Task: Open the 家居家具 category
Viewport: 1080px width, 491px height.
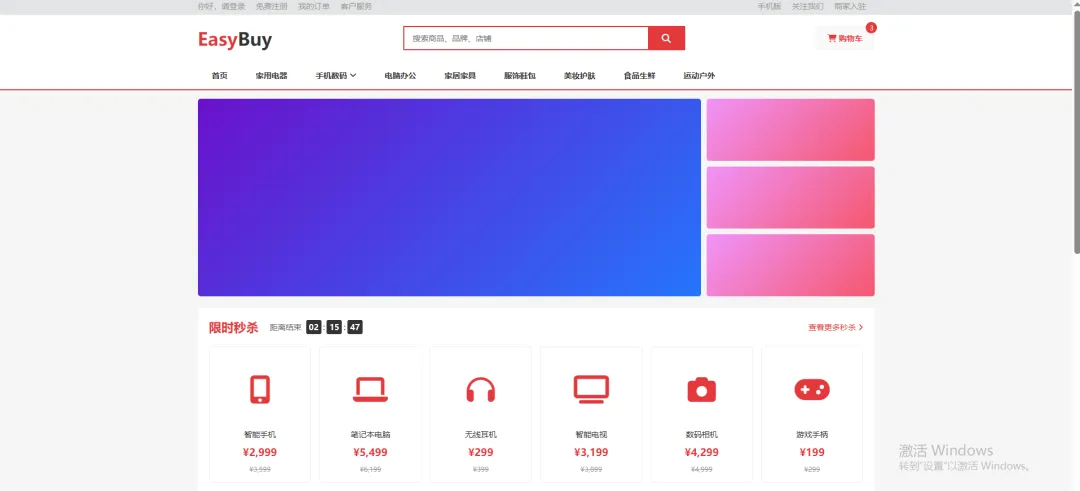Action: coord(460,76)
